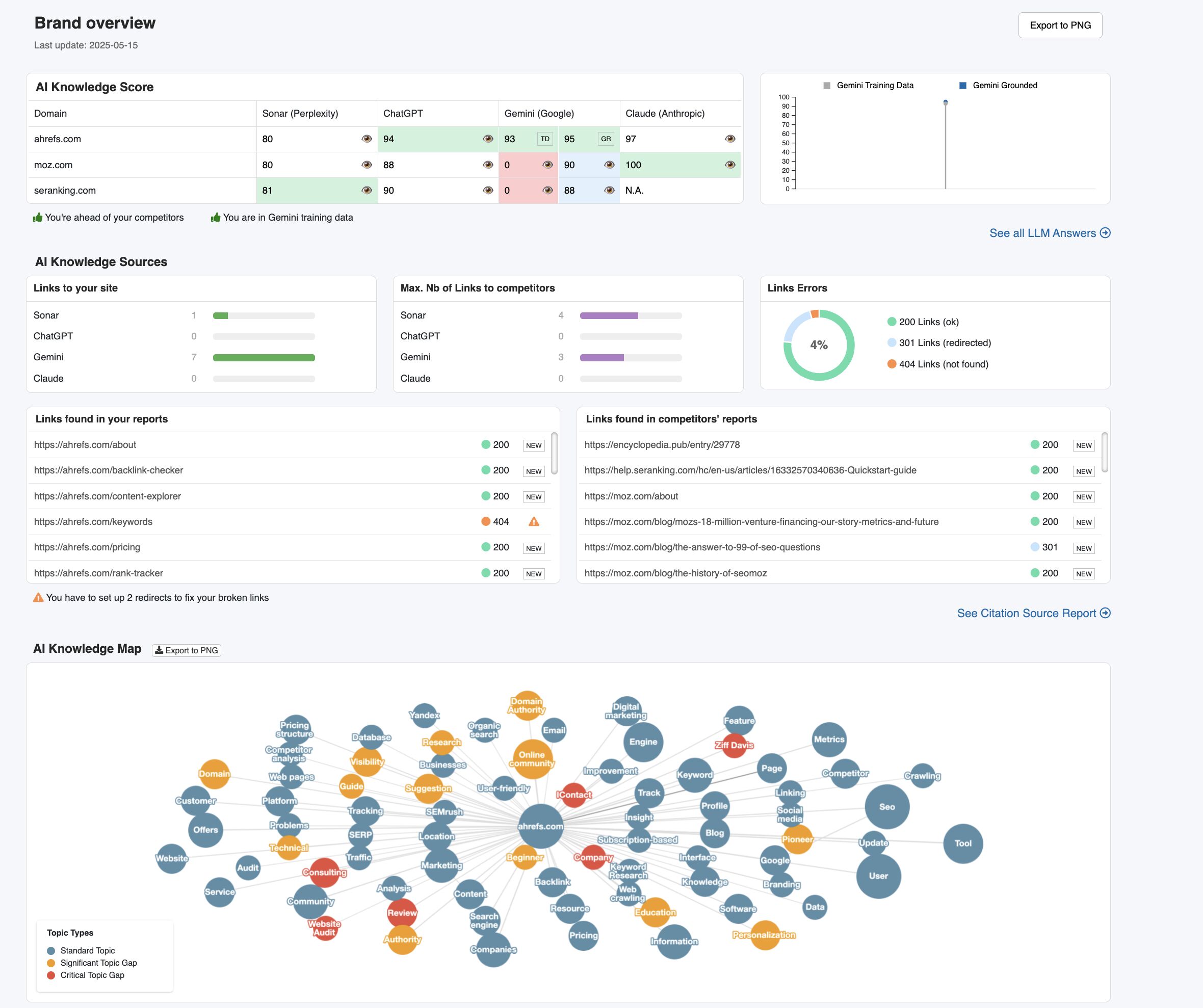1203x1008 pixels.
Task: Export the AI Knowledge Map to PNG
Action: point(187,651)
